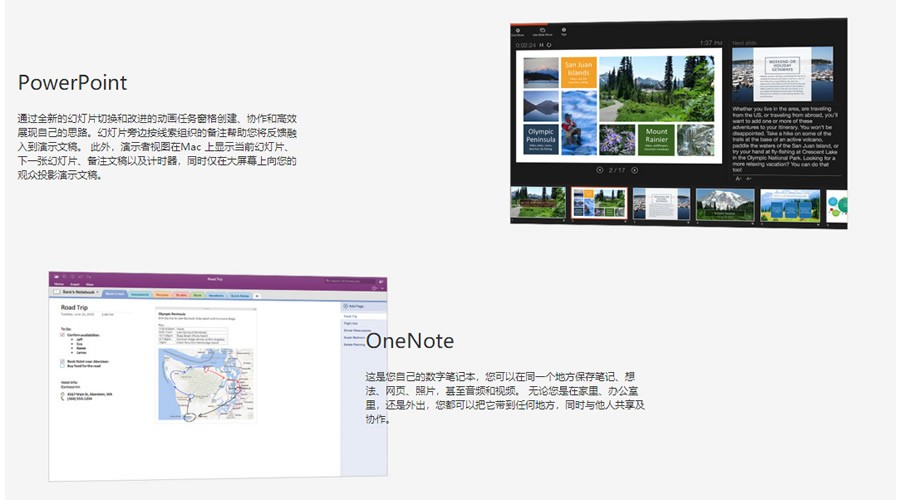The height and width of the screenshot is (500, 900).
Task: Select the thumbnail with three blue boxes
Action: point(790,205)
